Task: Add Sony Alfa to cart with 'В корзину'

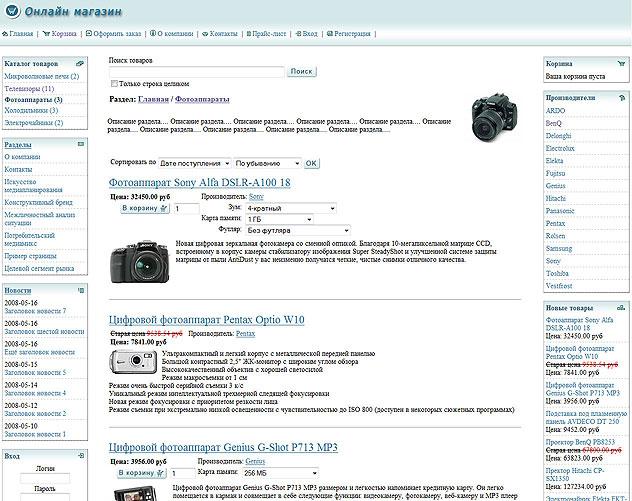Action: [x=145, y=208]
